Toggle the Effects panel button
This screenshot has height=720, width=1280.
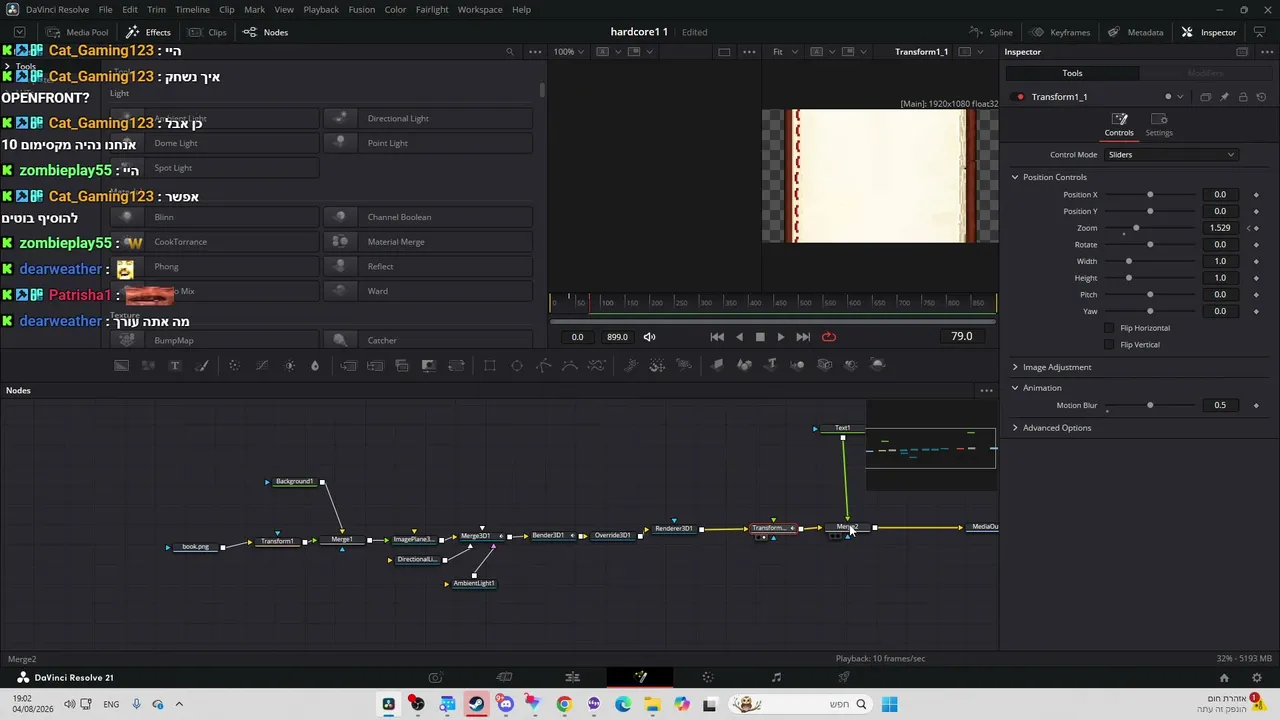pos(148,32)
